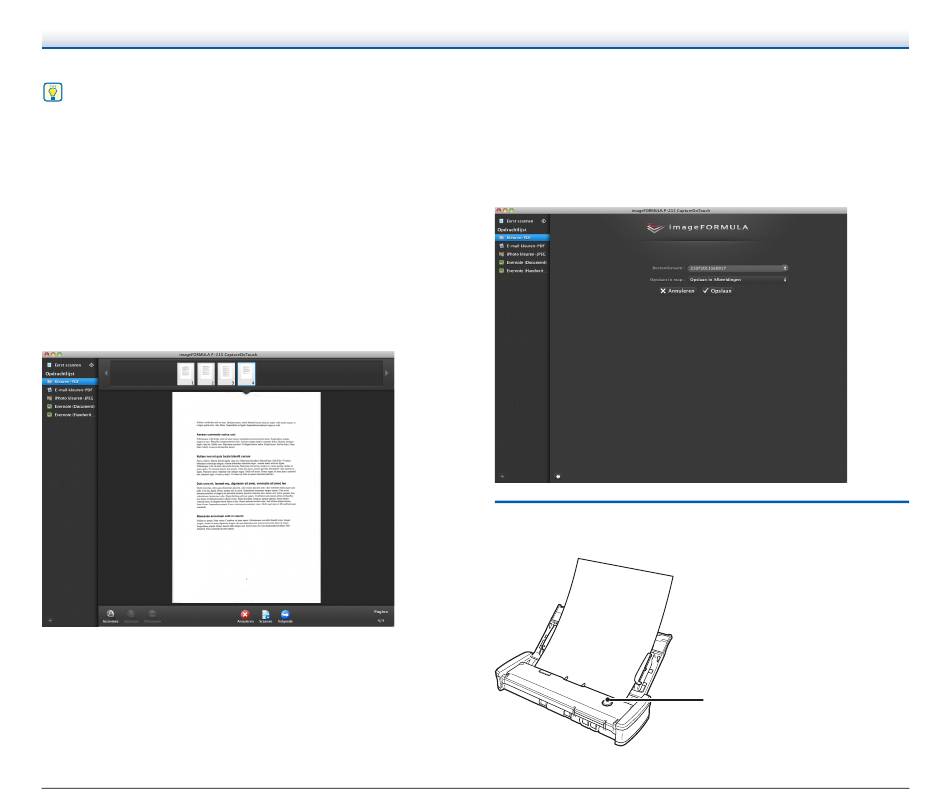Viewport: 950px width, 806px height.
Task: Select Scannen-PDF job in save window sidebar
Action: [x=522, y=238]
